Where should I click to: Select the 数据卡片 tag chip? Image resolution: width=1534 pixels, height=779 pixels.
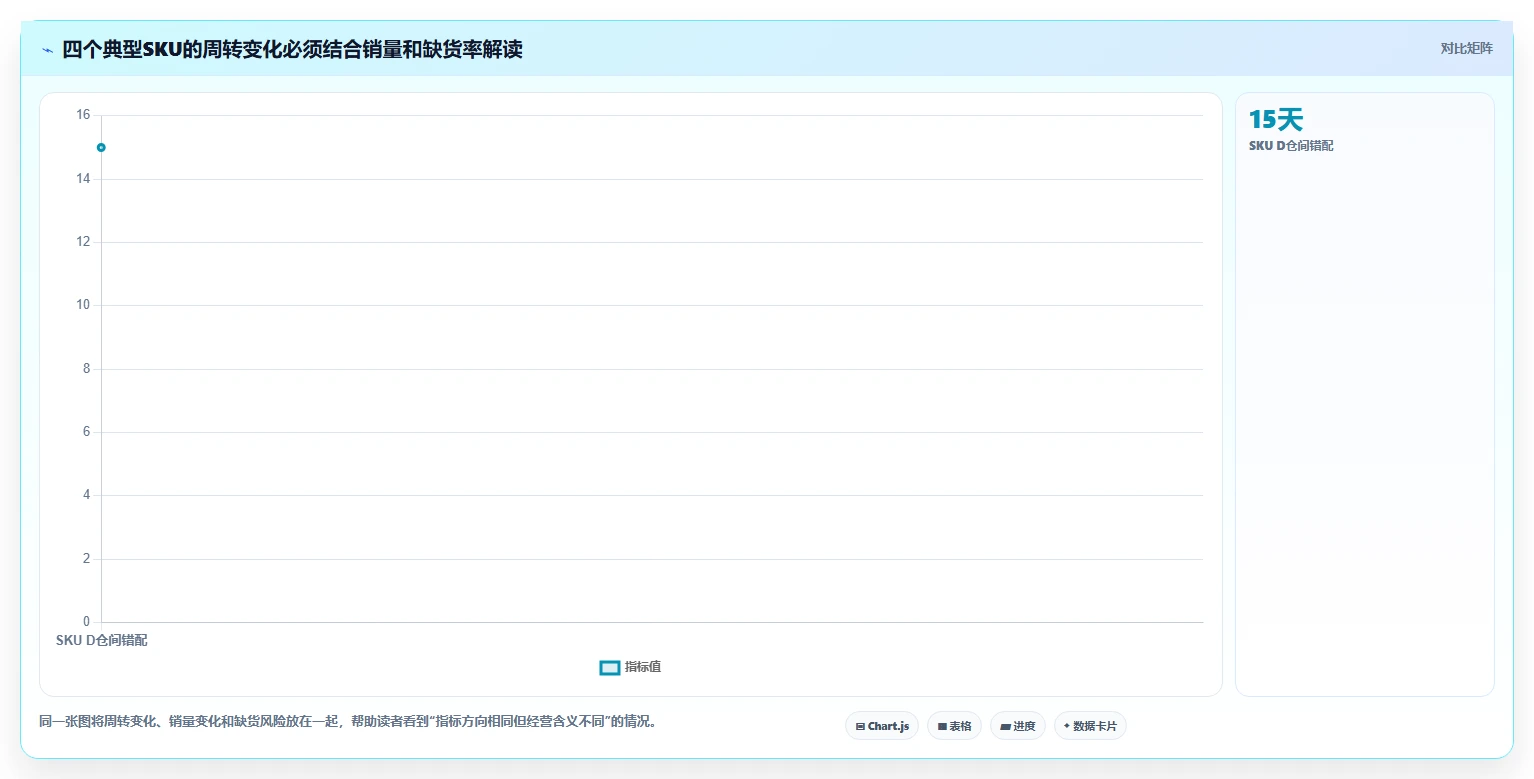pyautogui.click(x=1090, y=726)
